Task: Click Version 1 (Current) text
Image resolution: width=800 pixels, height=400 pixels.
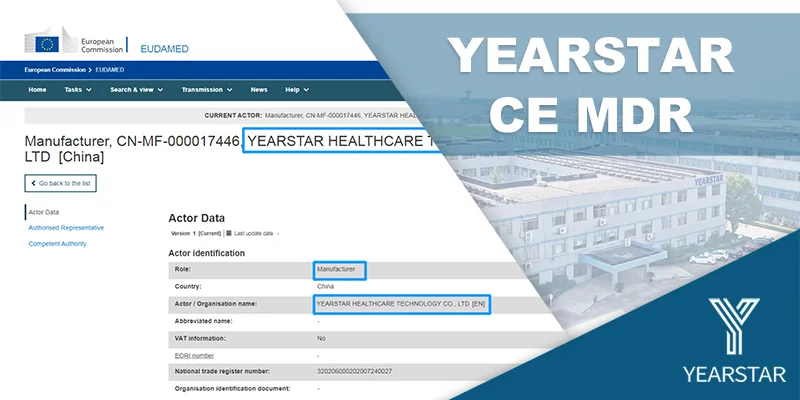Action: [x=196, y=234]
